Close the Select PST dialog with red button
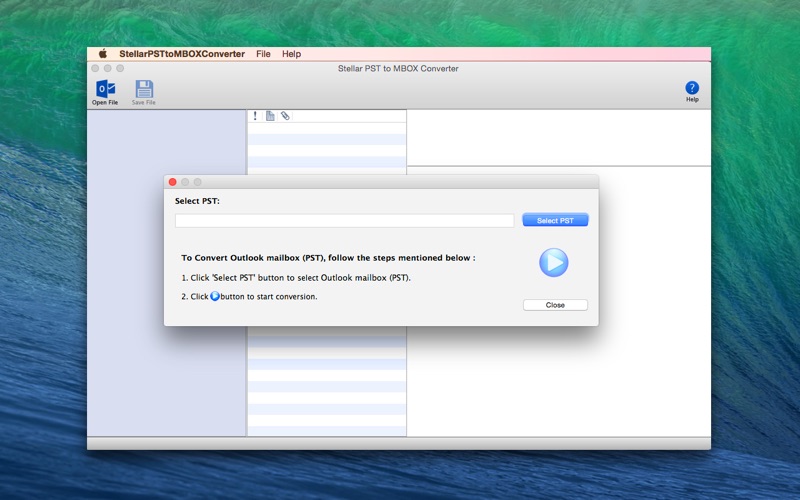Screen dimensions: 800x500 tap(172, 182)
